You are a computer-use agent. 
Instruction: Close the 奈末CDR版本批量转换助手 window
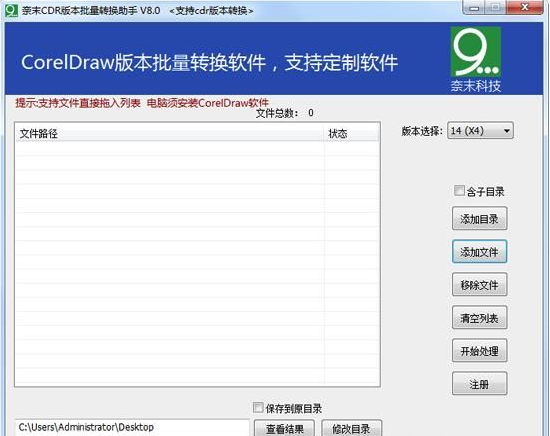click(525, 7)
